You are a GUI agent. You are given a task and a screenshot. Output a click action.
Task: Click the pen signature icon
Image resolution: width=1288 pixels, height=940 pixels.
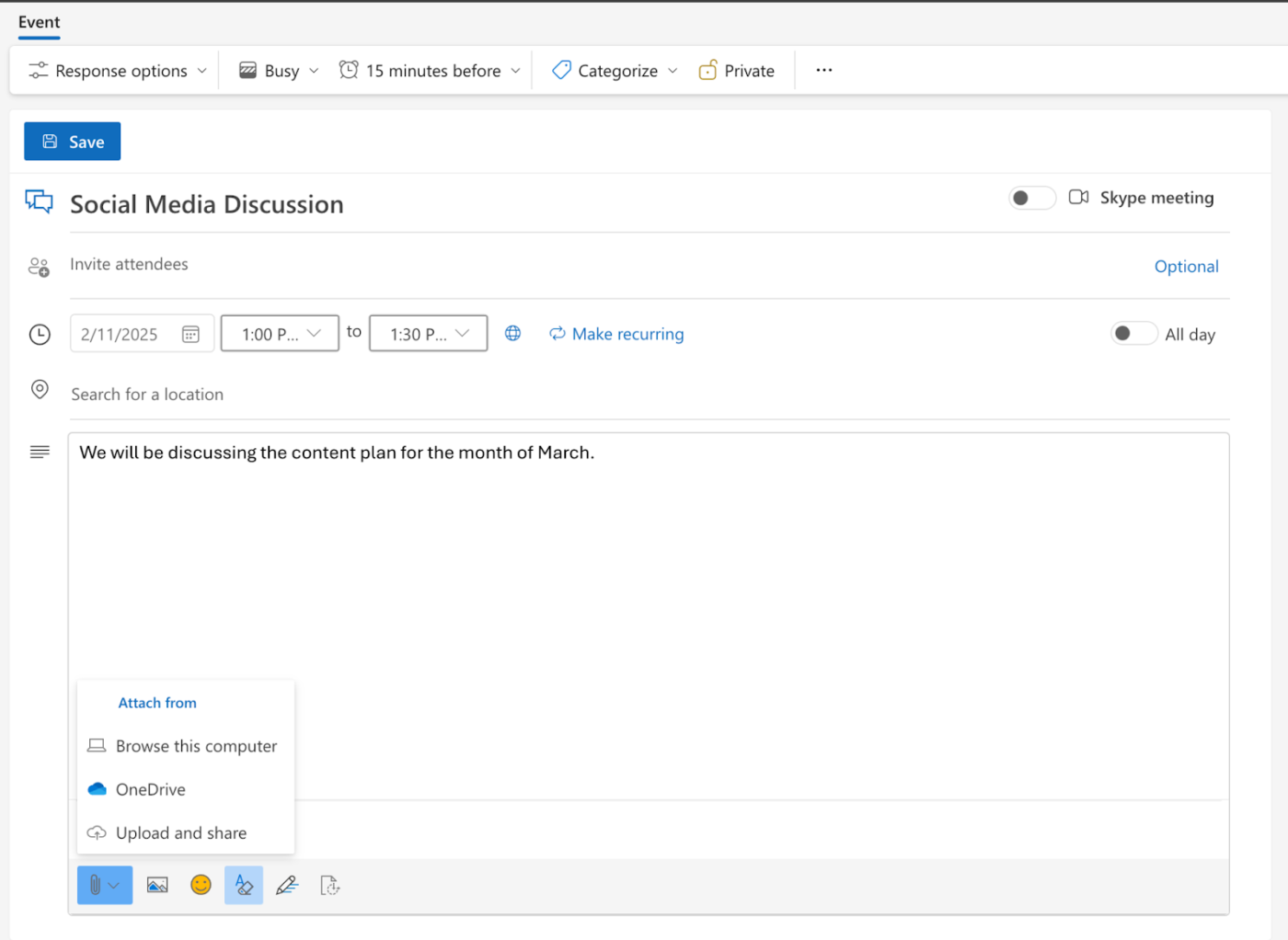tap(287, 885)
